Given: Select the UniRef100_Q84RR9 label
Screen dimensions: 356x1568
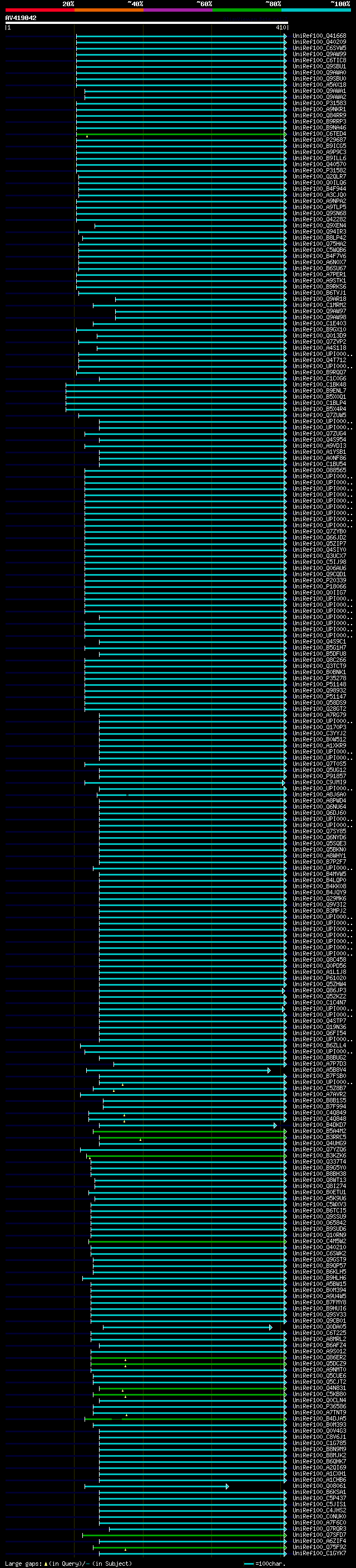Looking at the screenshot, I should click(319, 116).
